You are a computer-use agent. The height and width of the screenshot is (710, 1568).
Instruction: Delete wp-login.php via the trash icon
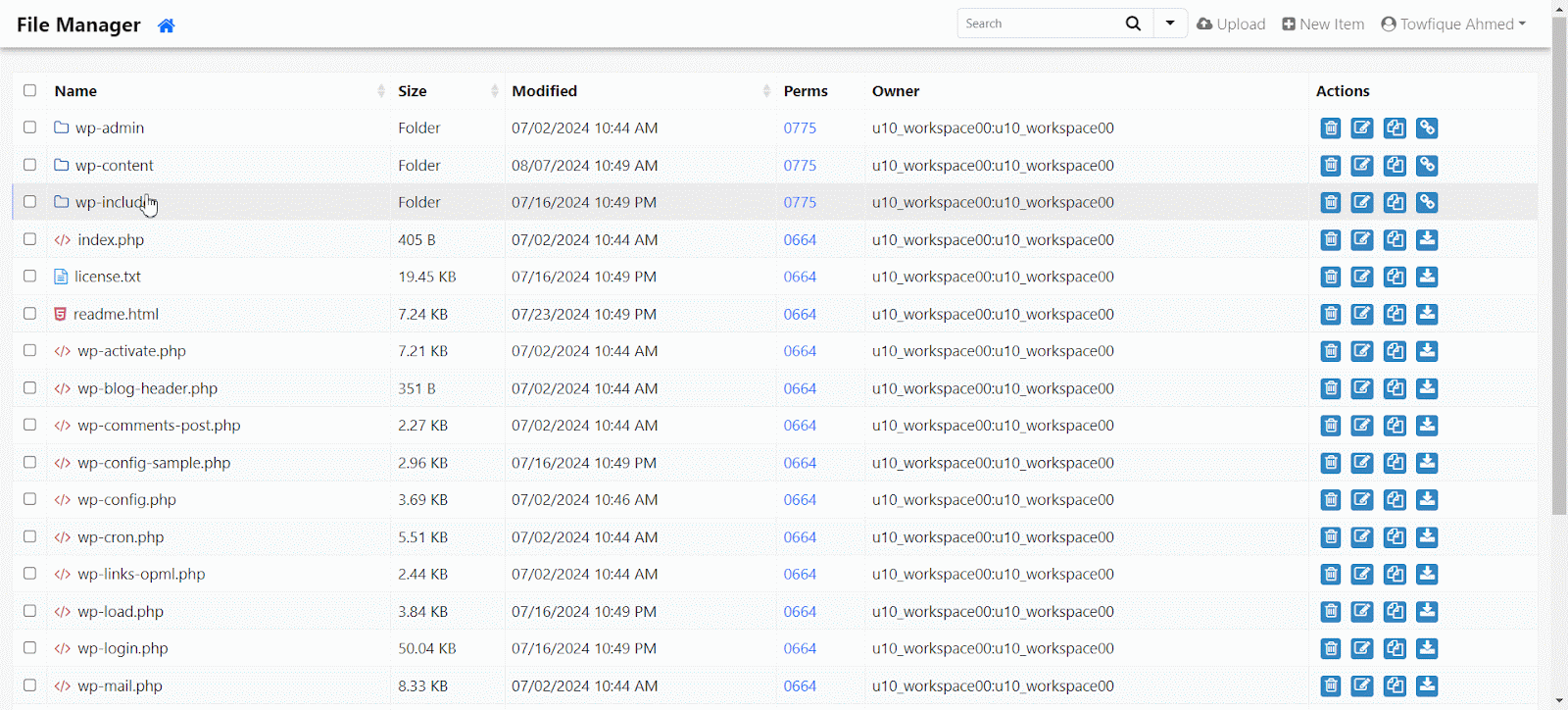[x=1331, y=648]
